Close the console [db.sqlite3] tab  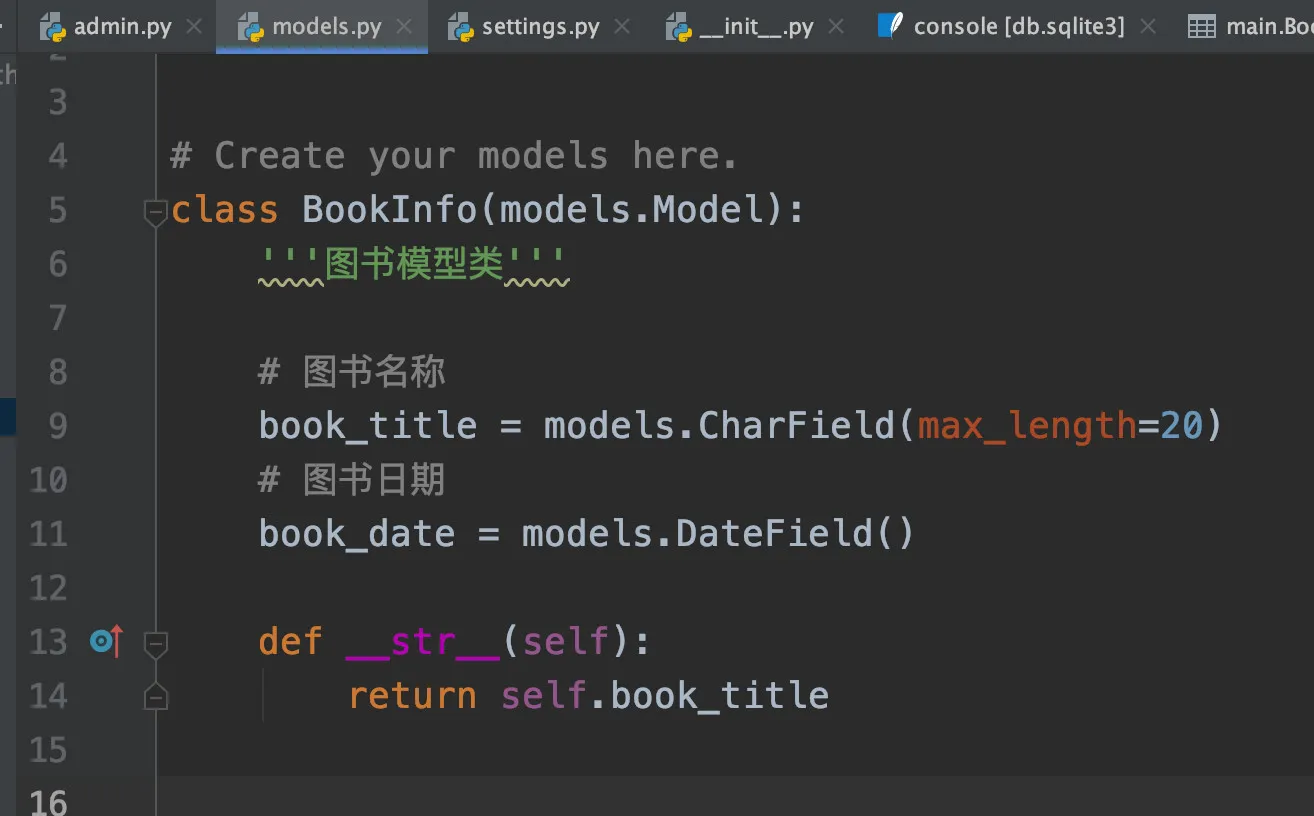1148,27
